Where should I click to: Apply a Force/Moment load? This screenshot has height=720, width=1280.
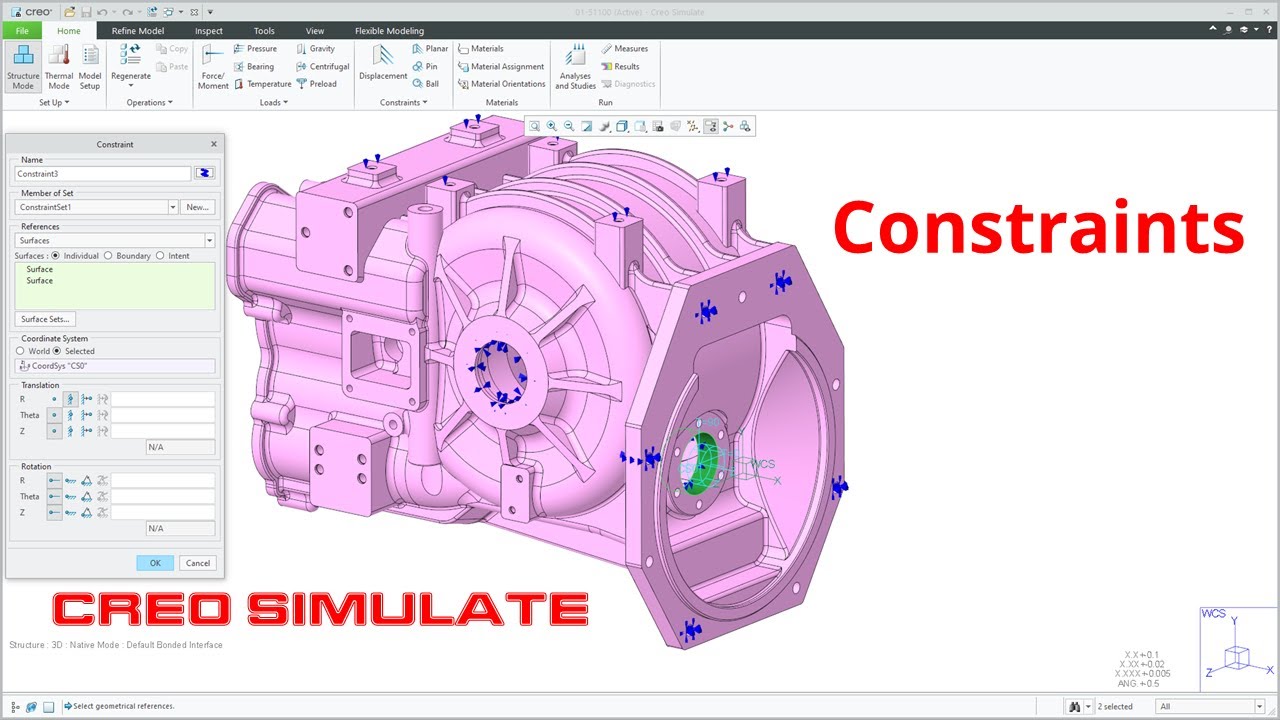[x=213, y=67]
